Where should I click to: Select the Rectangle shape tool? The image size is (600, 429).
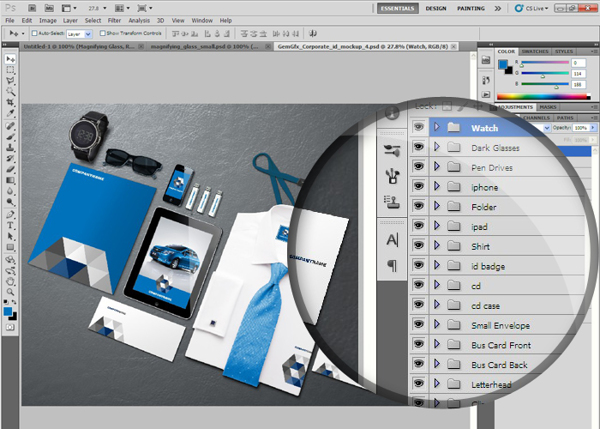pyautogui.click(x=10, y=247)
